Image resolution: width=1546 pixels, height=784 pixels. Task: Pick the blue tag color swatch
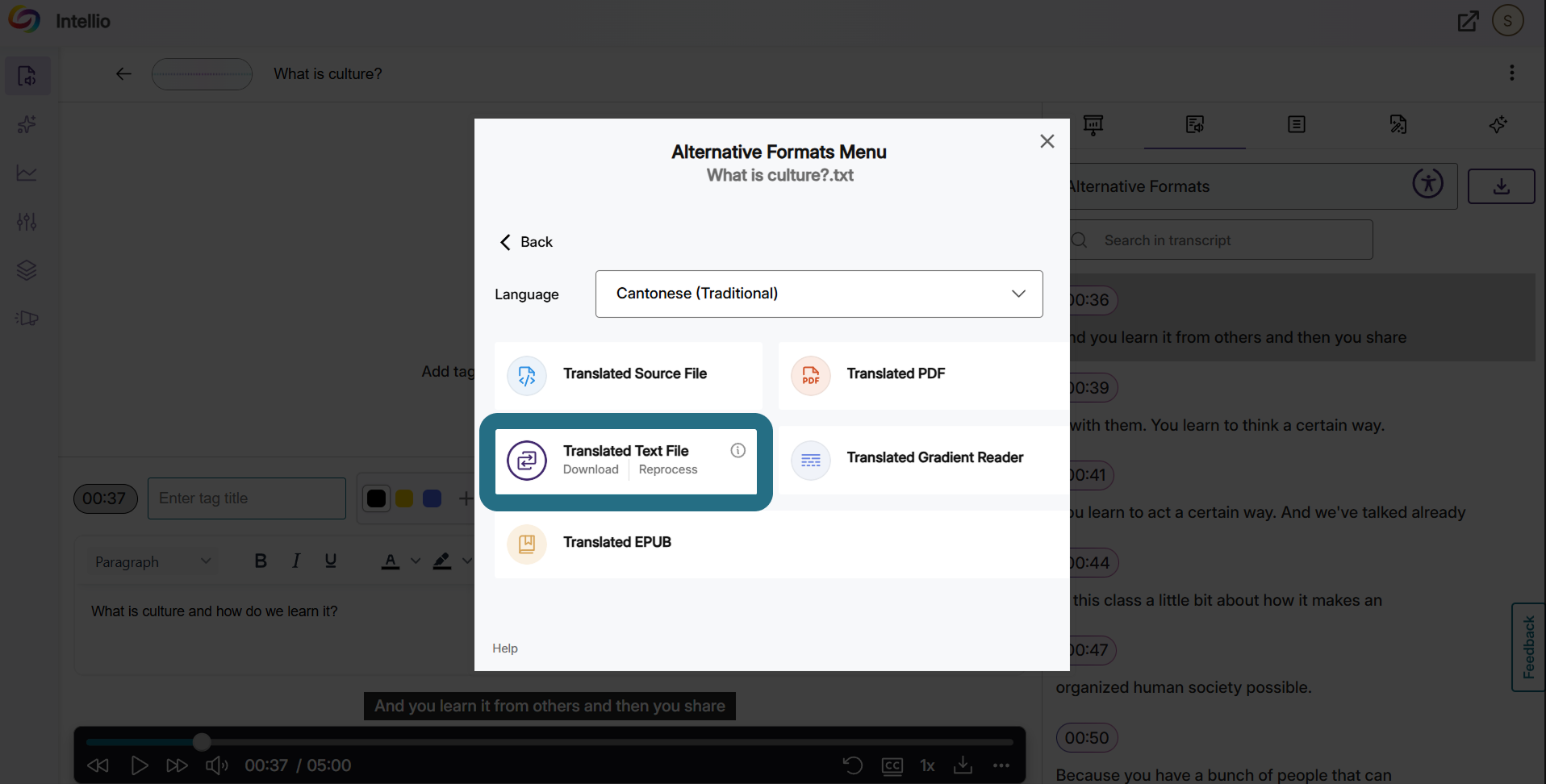point(432,498)
